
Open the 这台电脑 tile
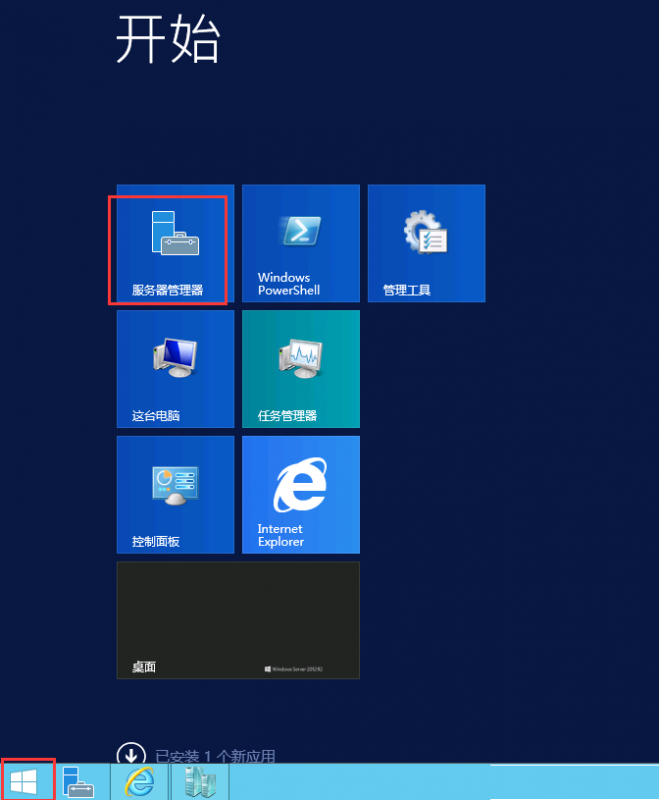coord(175,369)
